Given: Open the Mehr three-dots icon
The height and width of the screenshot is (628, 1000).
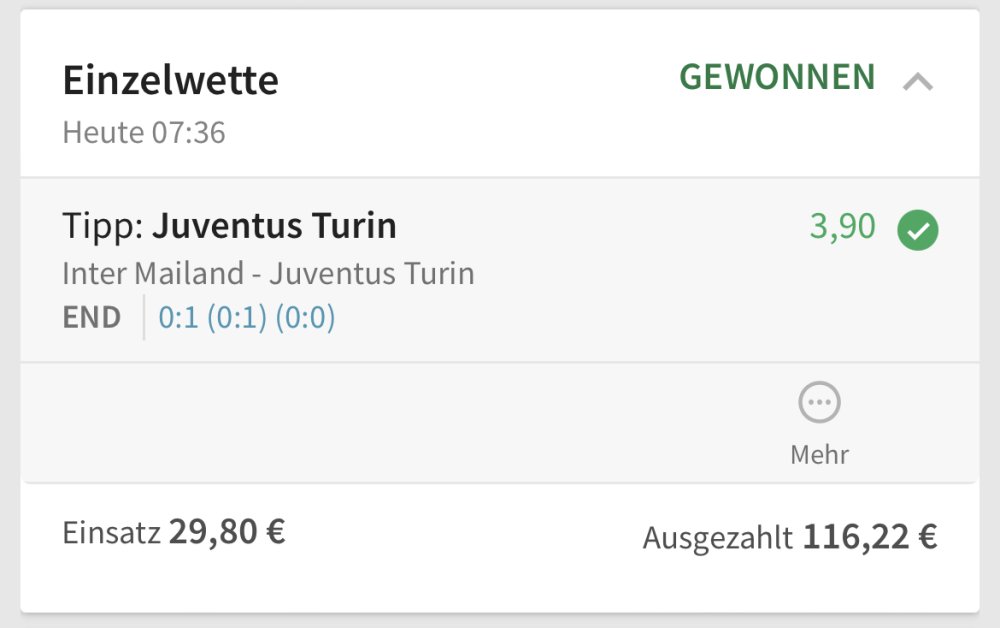Looking at the screenshot, I should pyautogui.click(x=819, y=403).
